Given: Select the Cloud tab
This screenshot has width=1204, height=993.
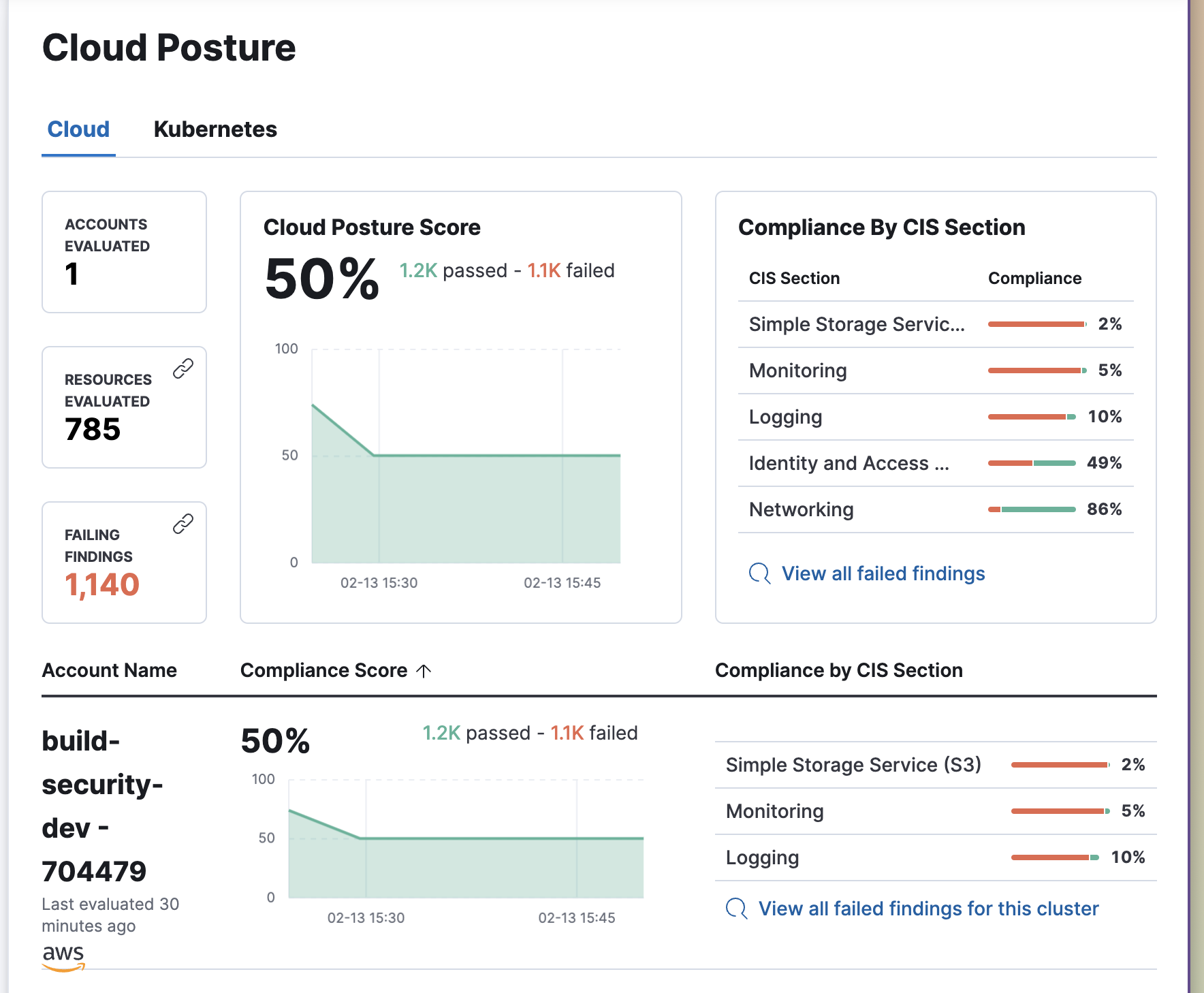Looking at the screenshot, I should pos(78,129).
